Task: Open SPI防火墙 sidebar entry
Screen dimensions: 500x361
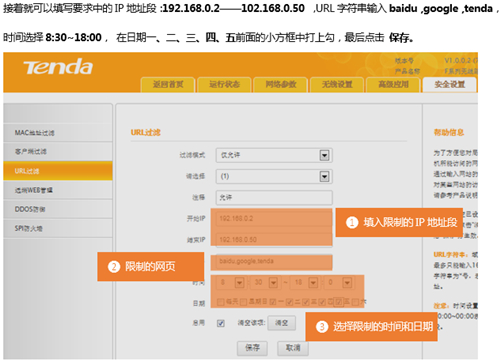Action: 58,228
